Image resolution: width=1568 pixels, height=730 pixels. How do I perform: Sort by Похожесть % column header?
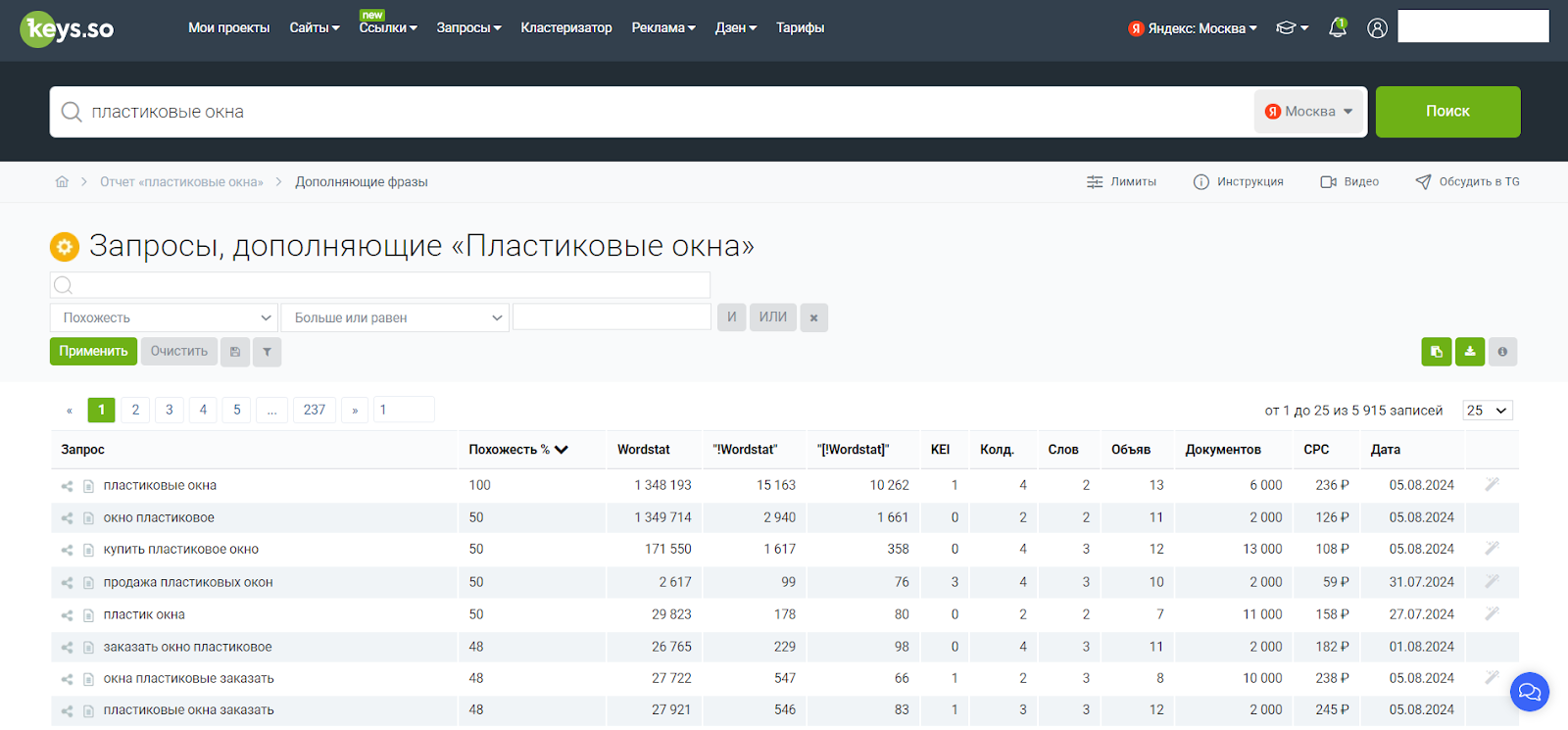[518, 450]
